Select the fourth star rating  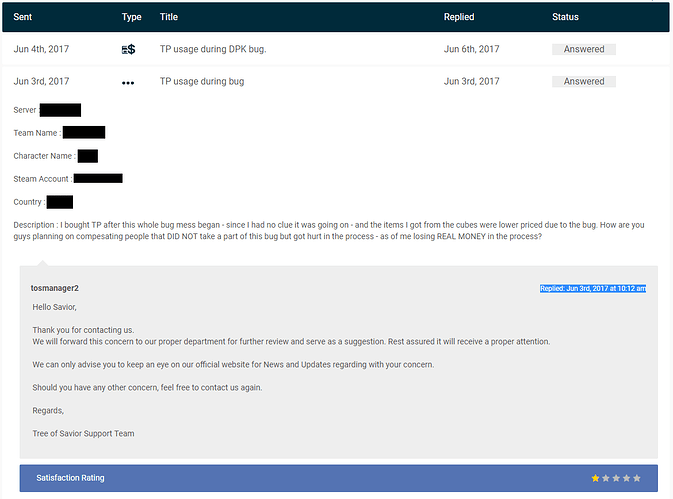[628, 478]
